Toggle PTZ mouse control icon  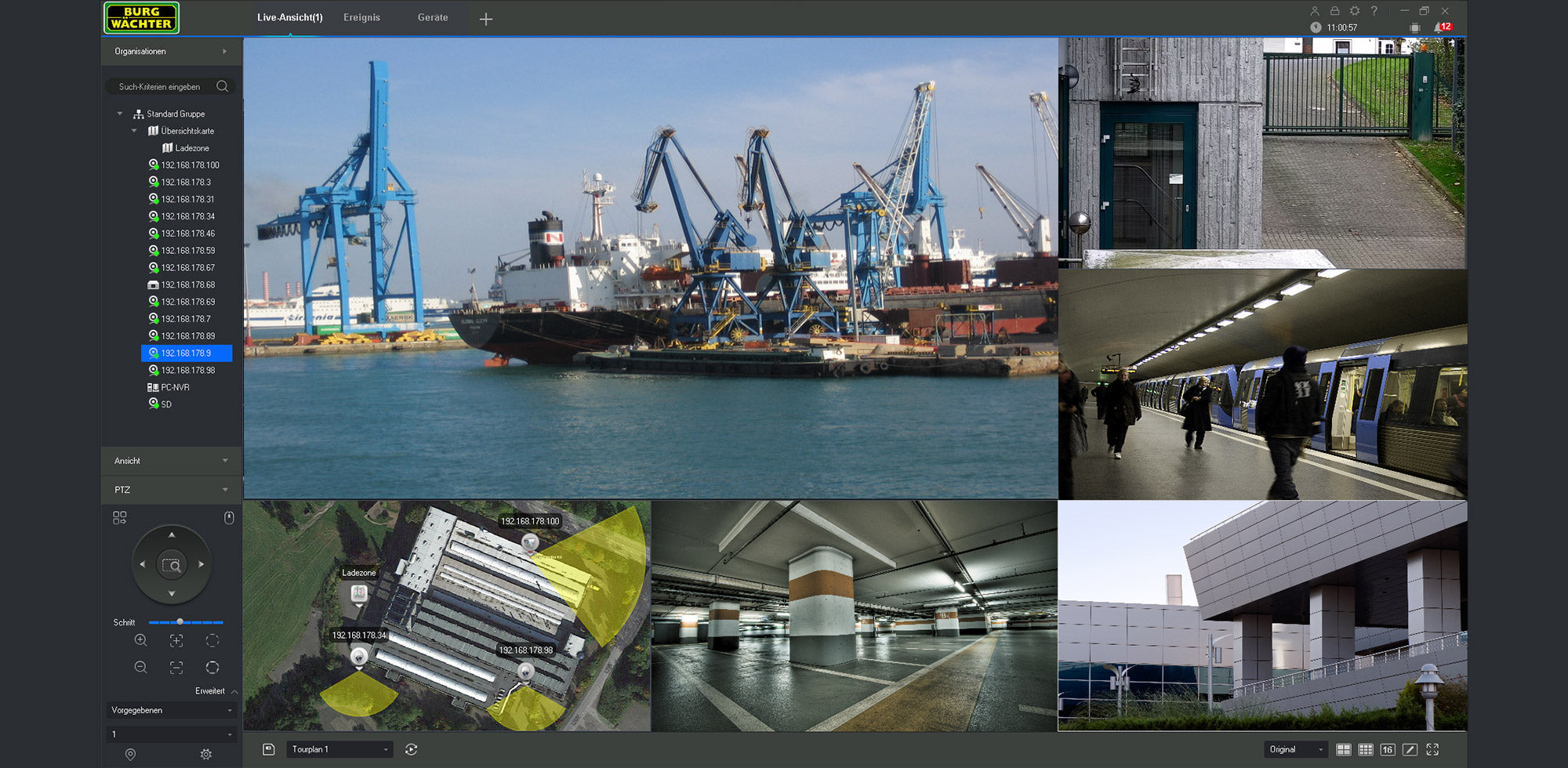pyautogui.click(x=229, y=518)
